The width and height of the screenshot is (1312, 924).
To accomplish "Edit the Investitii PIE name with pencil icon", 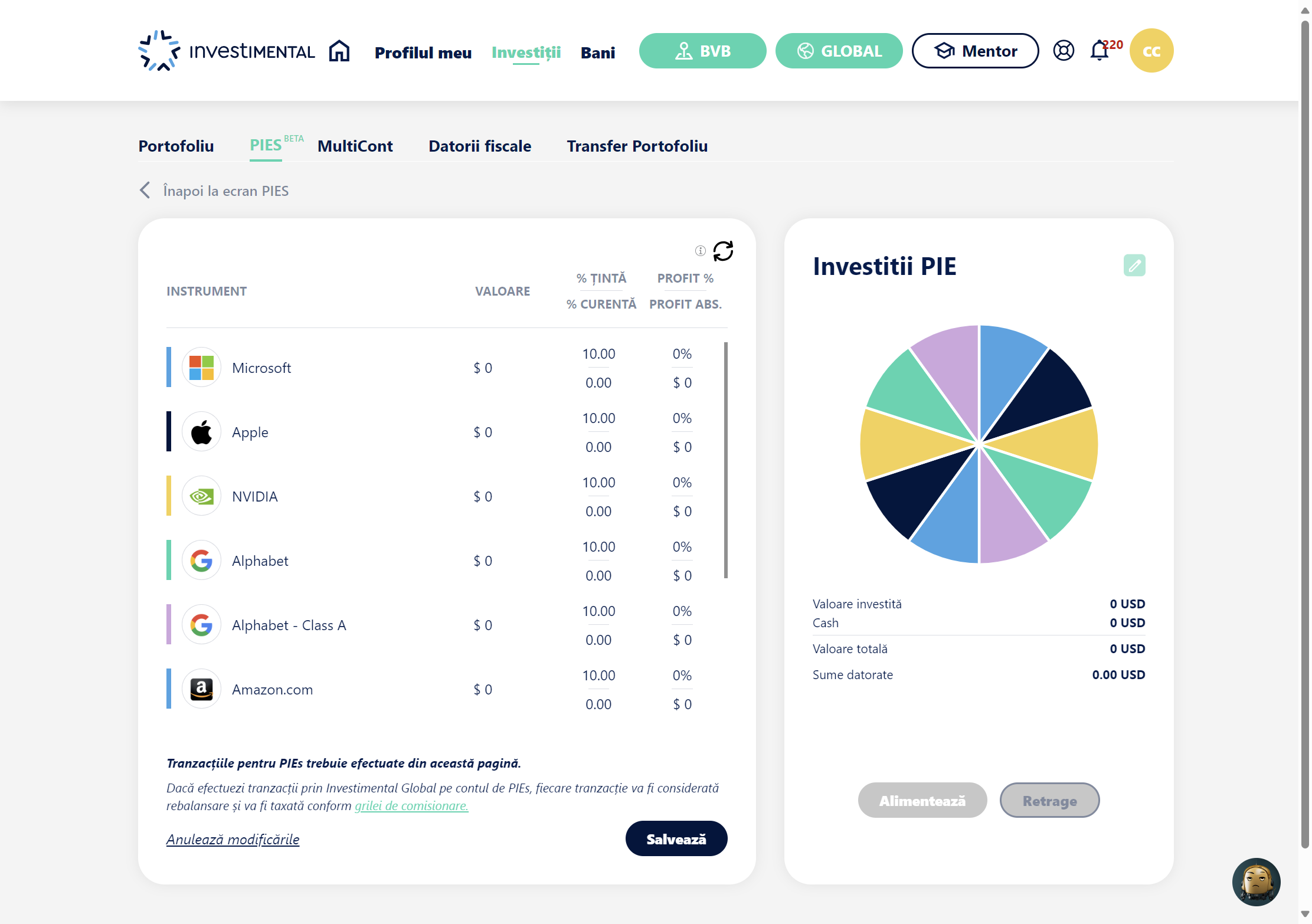I will click(x=1134, y=266).
